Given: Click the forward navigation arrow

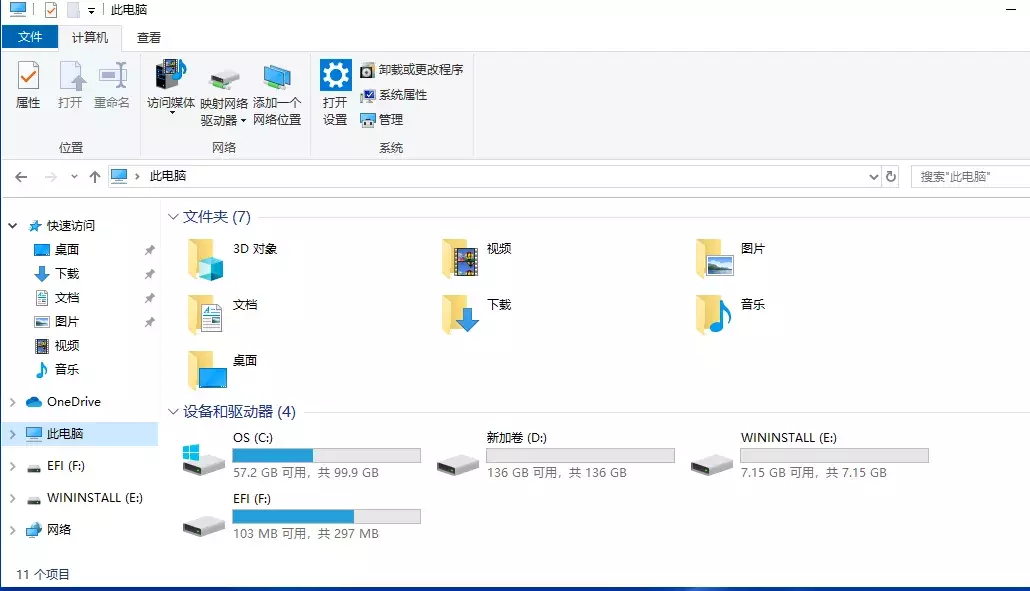Looking at the screenshot, I should pyautogui.click(x=51, y=177).
